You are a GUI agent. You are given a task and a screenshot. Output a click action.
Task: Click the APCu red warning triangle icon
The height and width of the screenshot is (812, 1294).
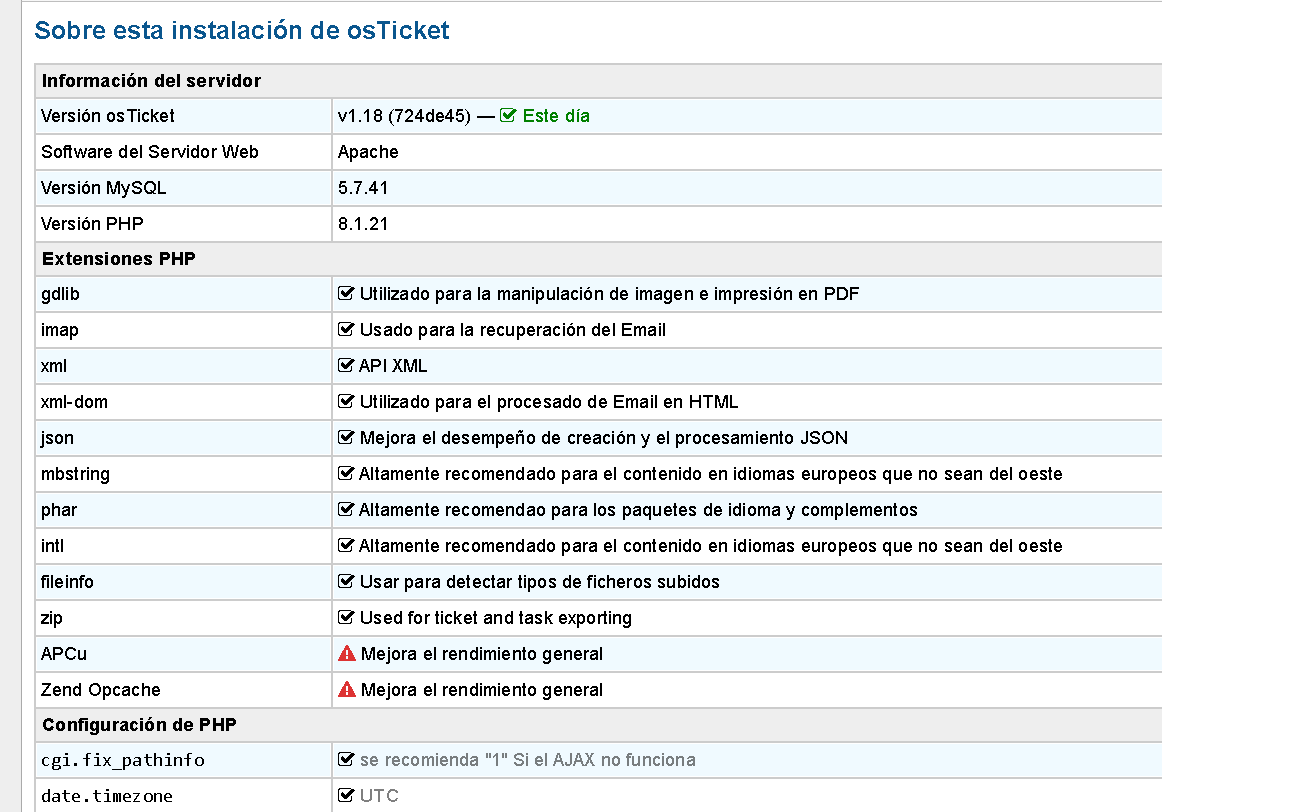(x=347, y=654)
